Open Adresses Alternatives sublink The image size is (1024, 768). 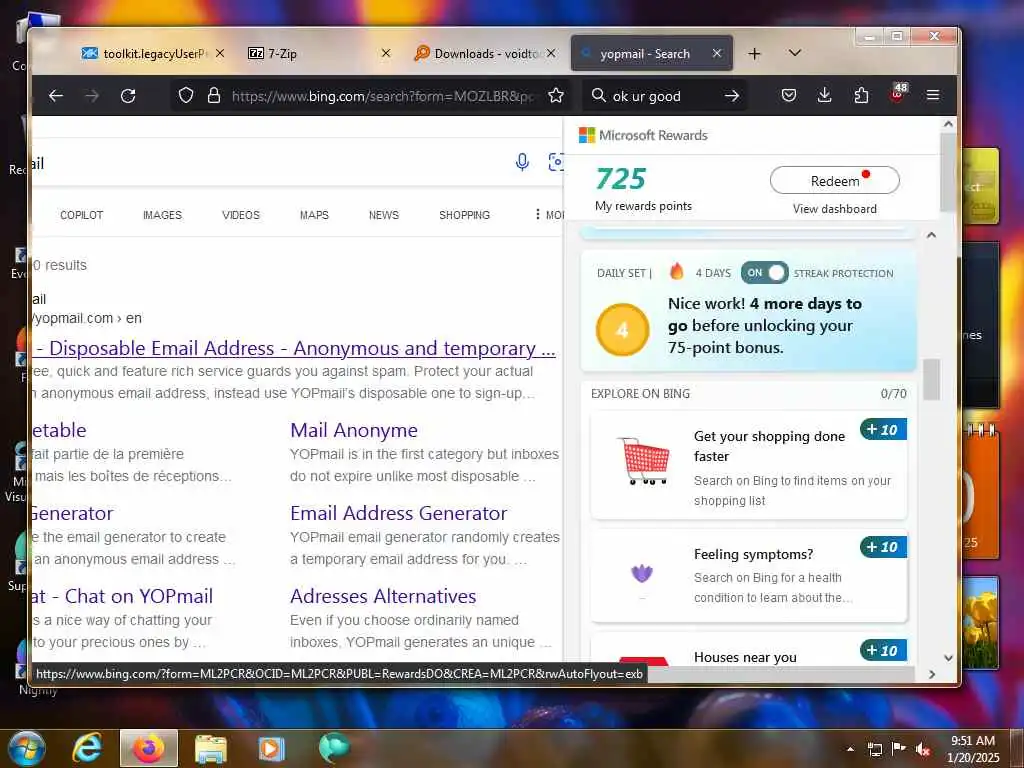pyautogui.click(x=383, y=596)
